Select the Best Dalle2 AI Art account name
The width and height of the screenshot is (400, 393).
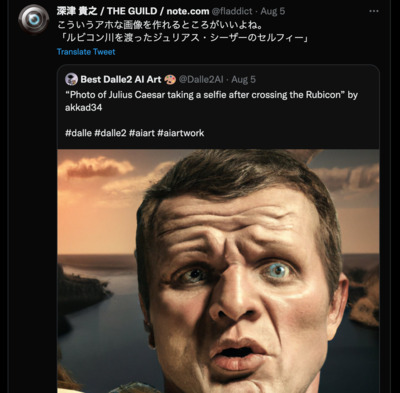(121, 79)
